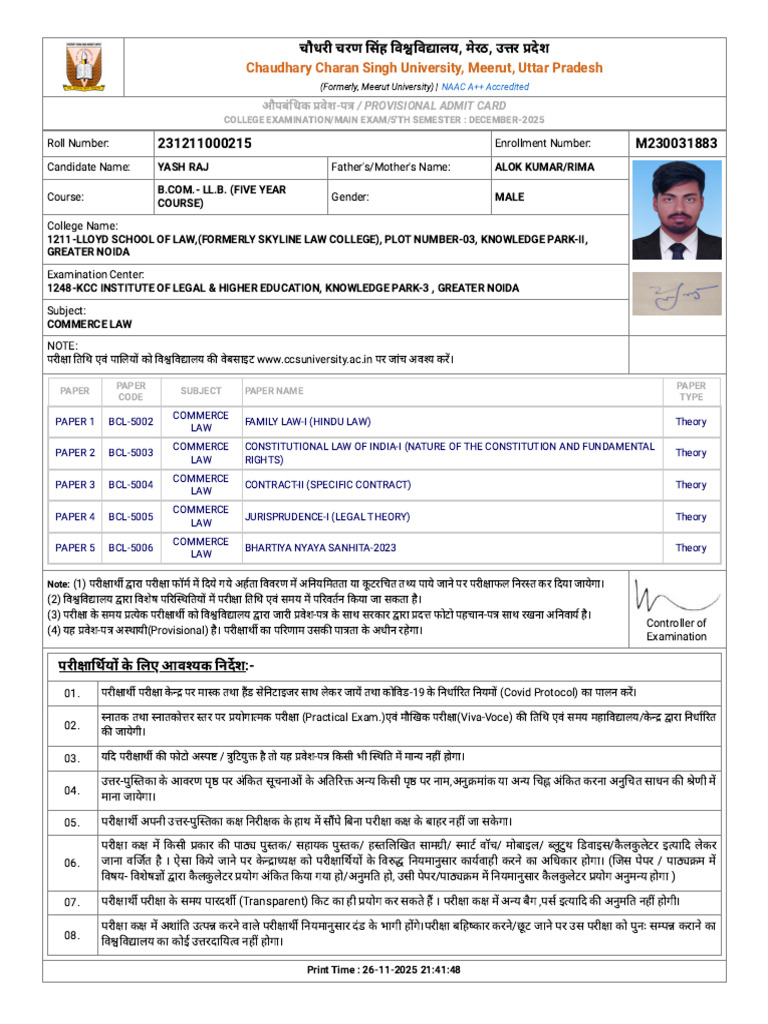
Task: Click Chaudhary Charan Singh University title
Action: (424, 68)
